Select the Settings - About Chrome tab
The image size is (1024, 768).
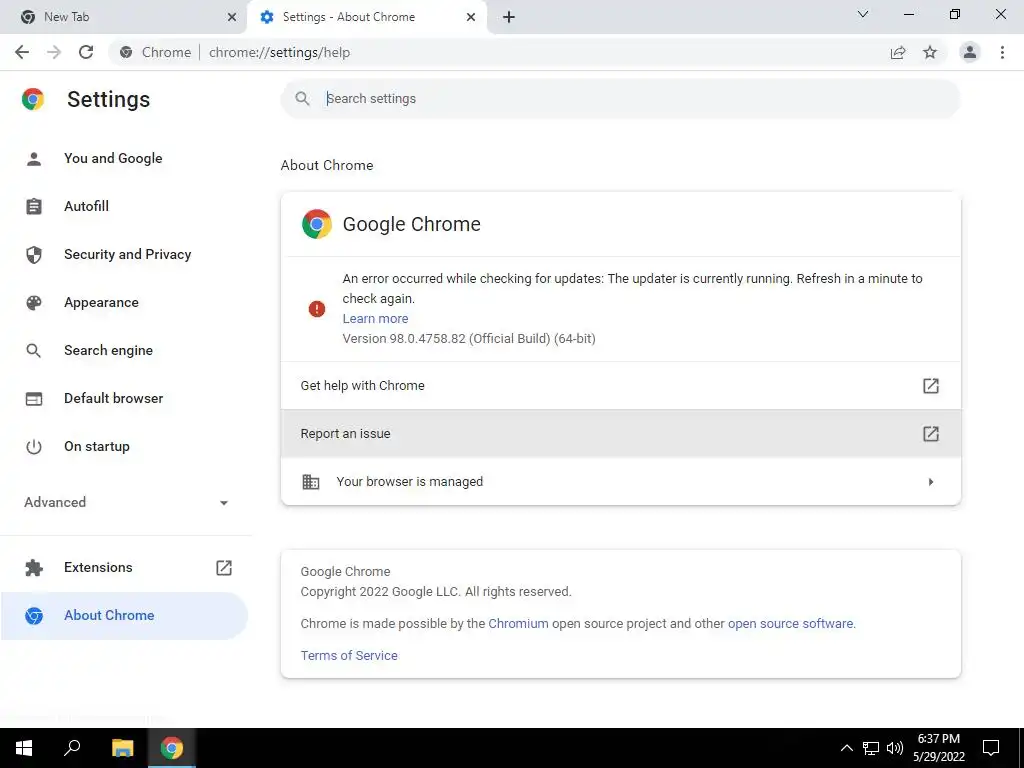(x=366, y=17)
